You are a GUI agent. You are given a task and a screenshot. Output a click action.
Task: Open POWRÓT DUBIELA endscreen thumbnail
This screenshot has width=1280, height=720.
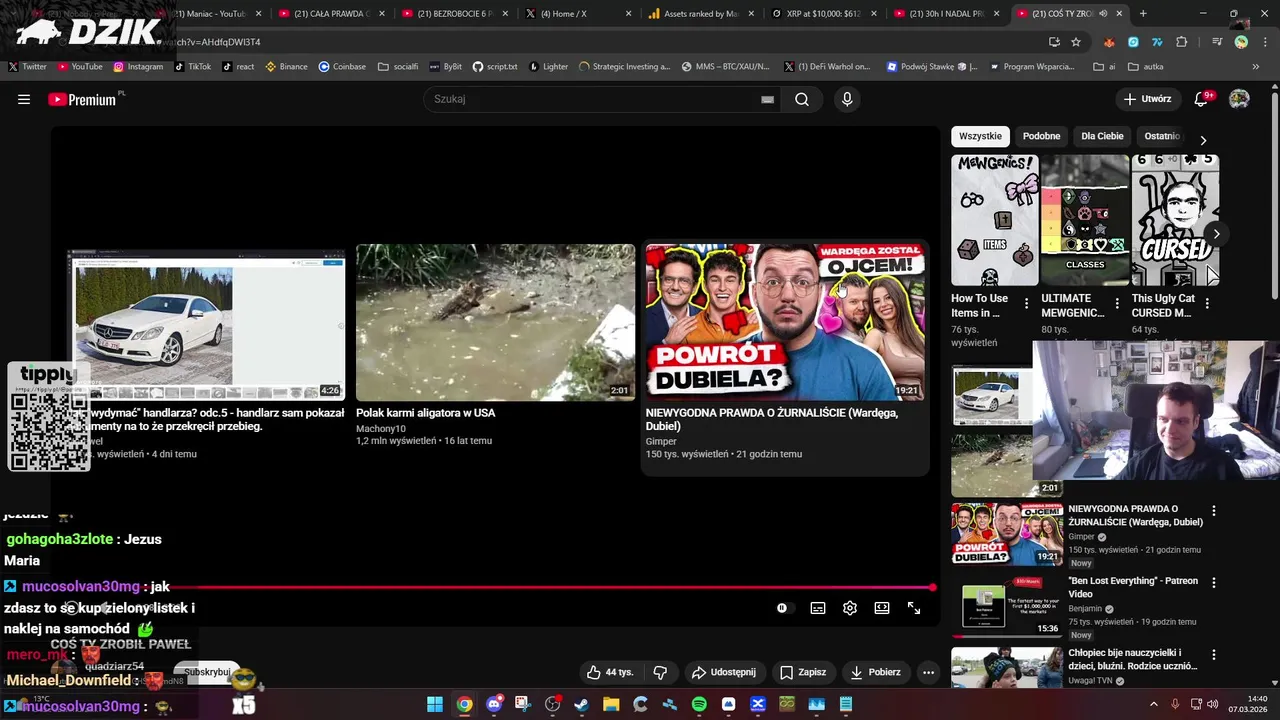pyautogui.click(x=785, y=322)
